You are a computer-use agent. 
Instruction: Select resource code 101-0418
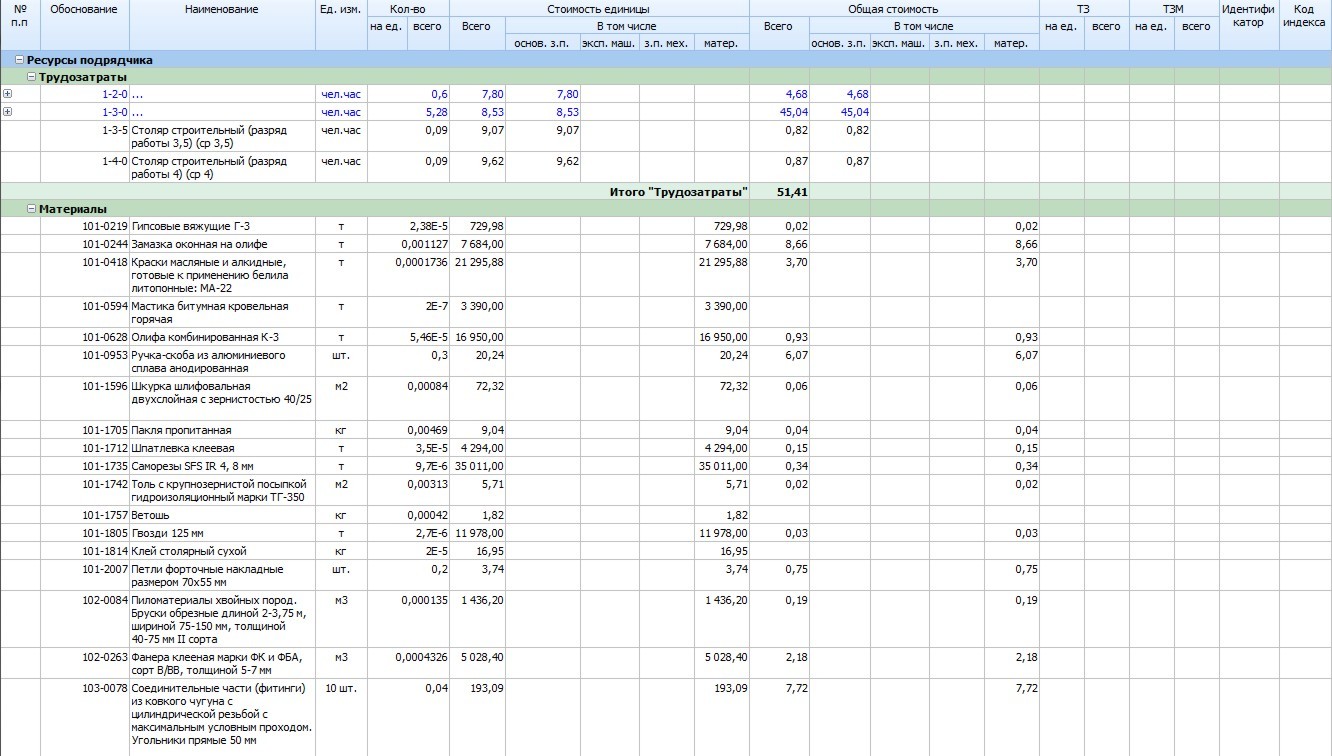click(x=105, y=262)
